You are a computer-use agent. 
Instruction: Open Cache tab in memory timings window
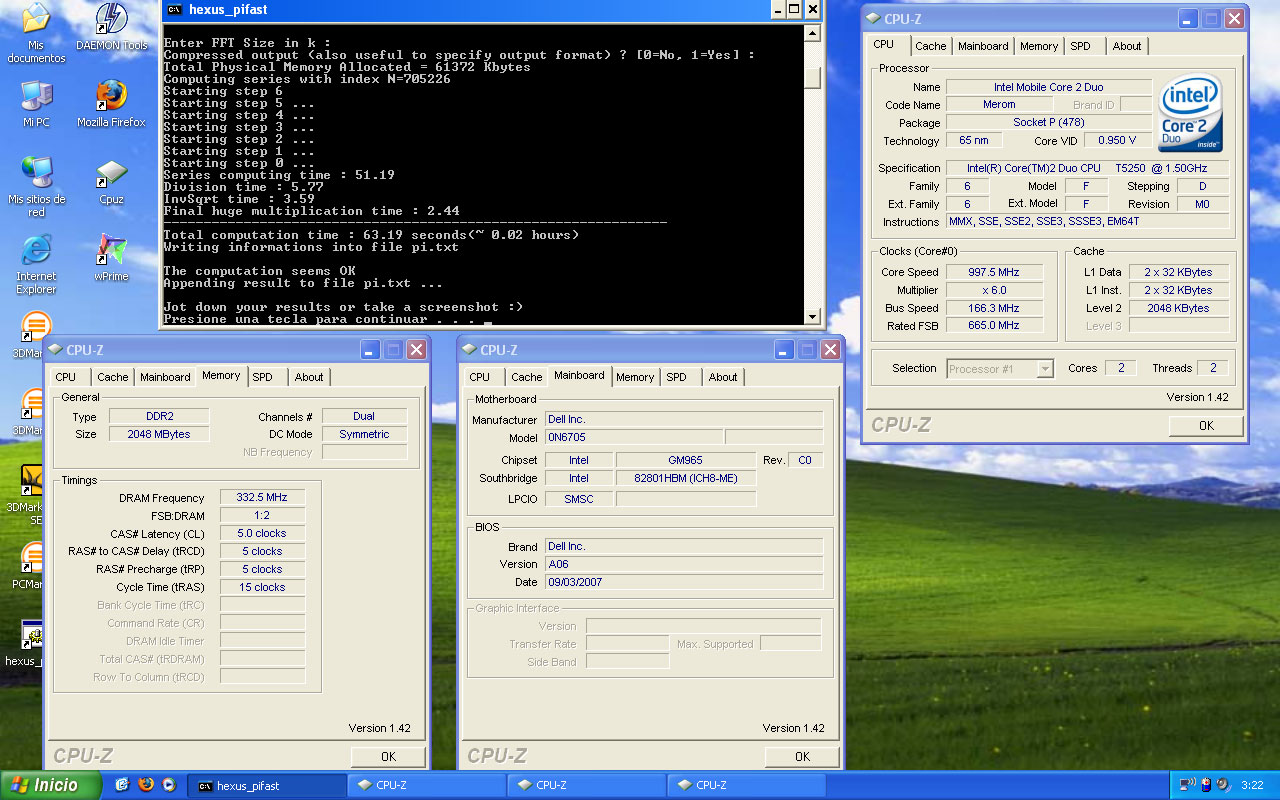112,377
